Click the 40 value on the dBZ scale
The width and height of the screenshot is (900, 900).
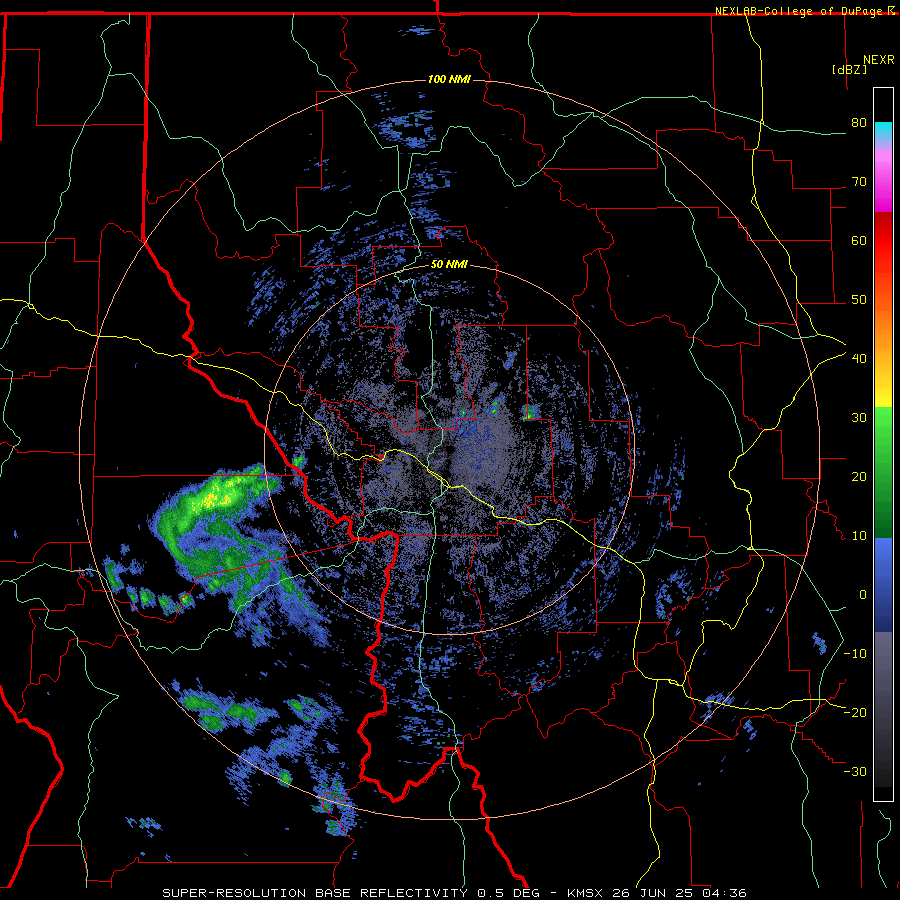pos(859,359)
